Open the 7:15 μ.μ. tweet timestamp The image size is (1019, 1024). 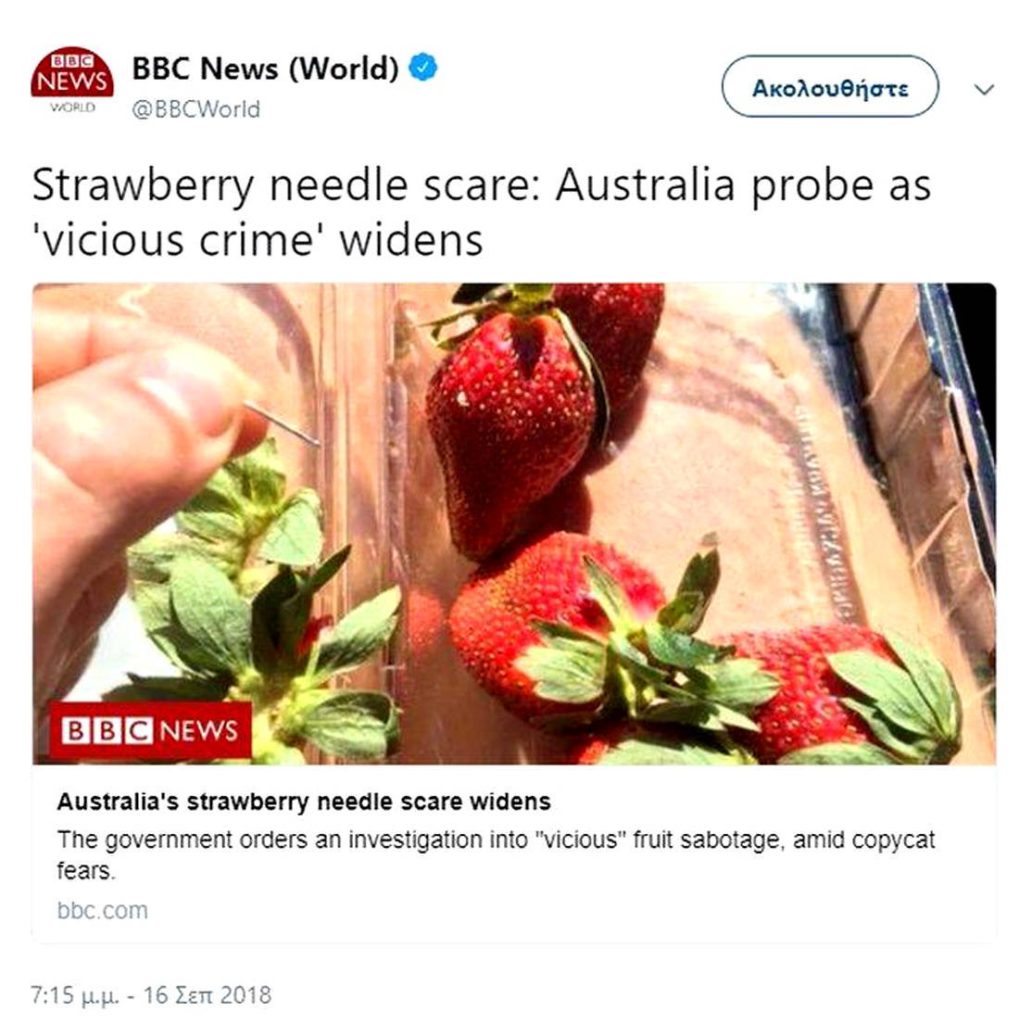pyautogui.click(x=75, y=995)
